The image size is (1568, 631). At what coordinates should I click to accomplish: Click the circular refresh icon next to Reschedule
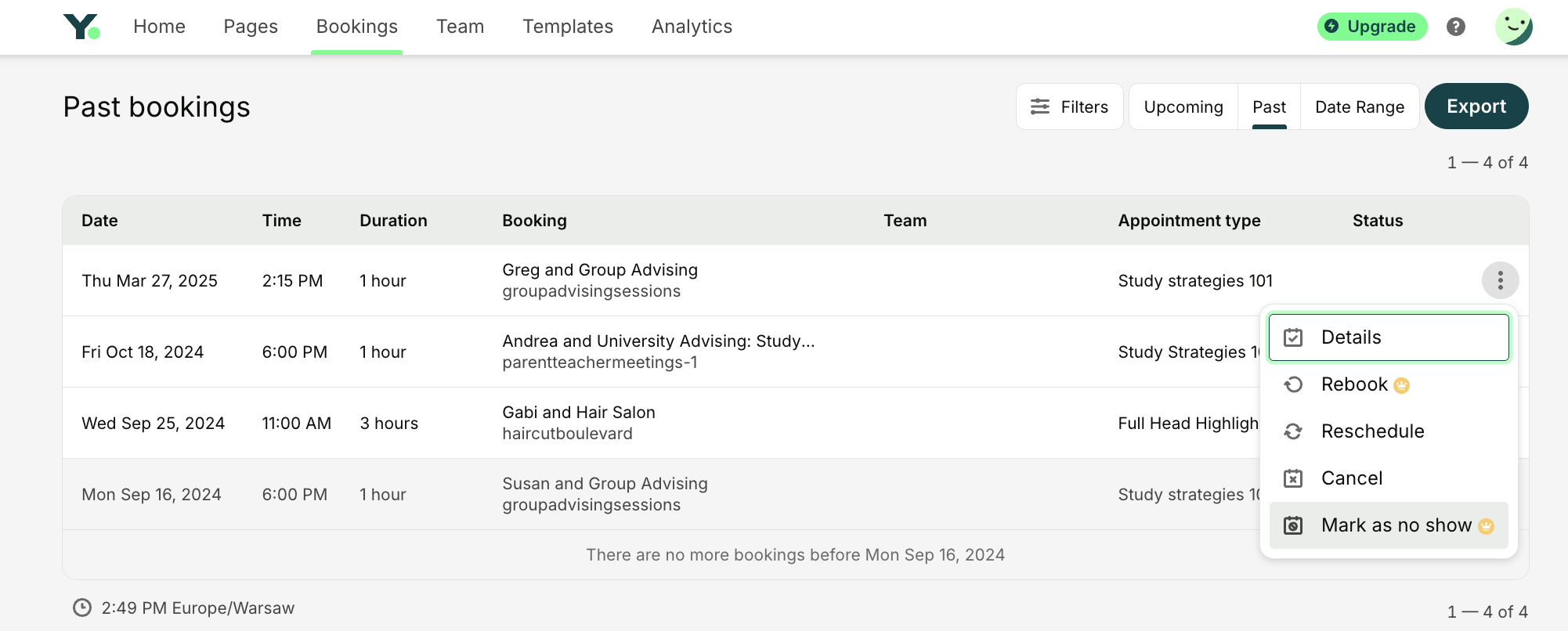click(x=1293, y=431)
